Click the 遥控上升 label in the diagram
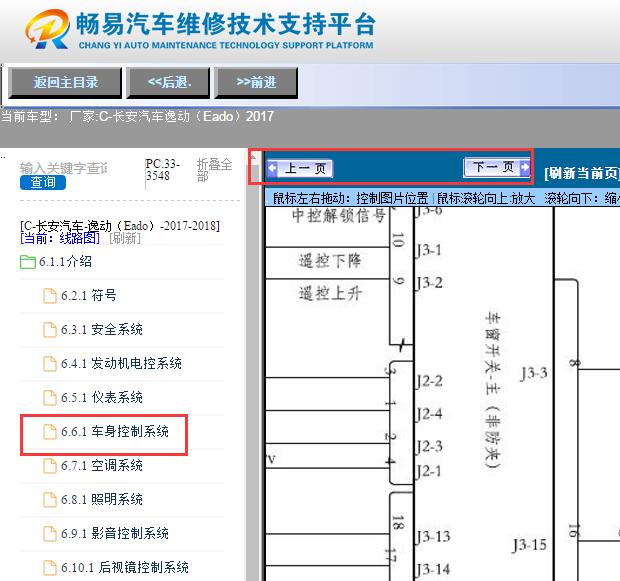The width and height of the screenshot is (620, 581). coord(330,294)
